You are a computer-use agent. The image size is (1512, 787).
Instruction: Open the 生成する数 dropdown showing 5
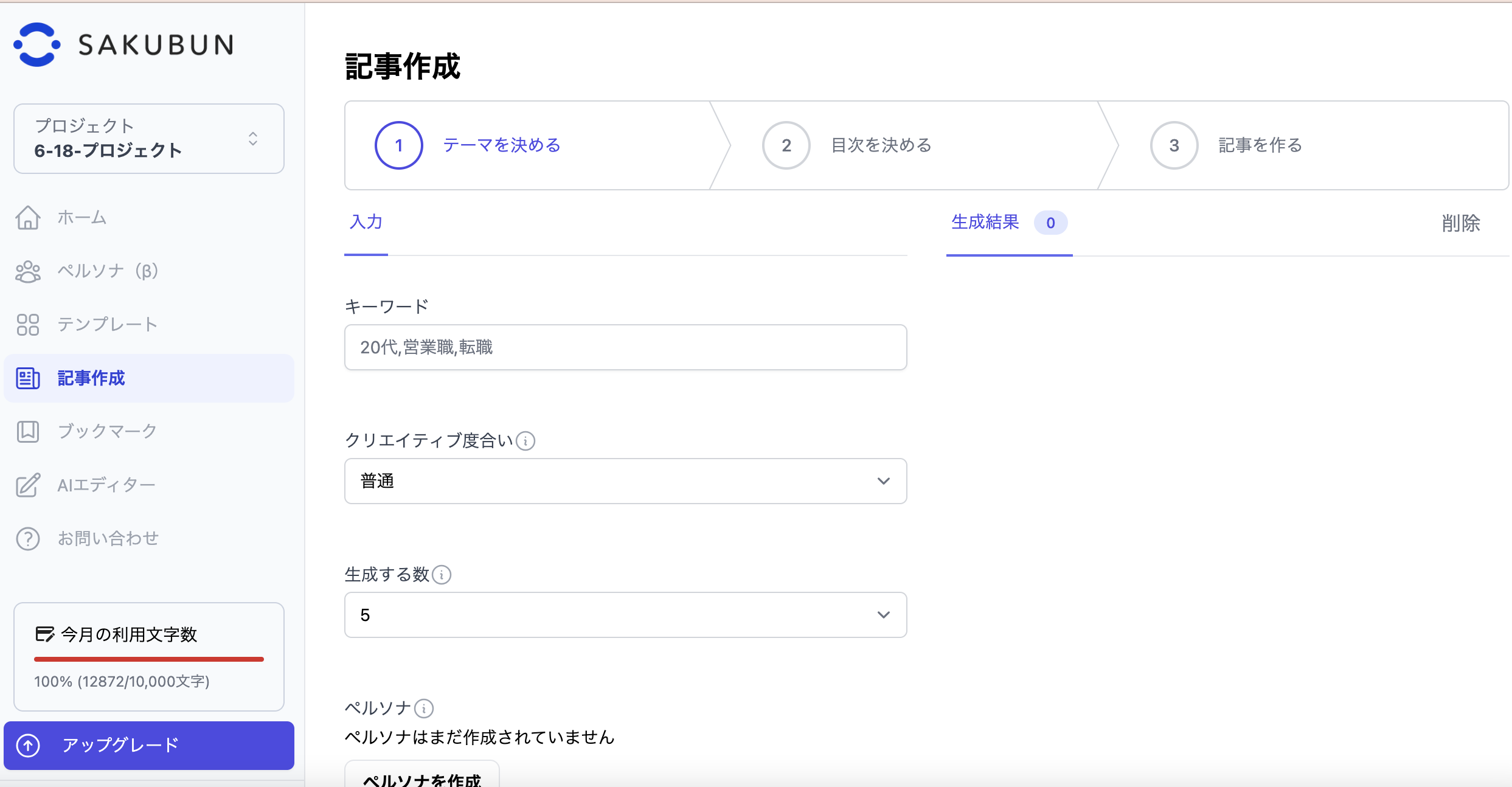(625, 615)
